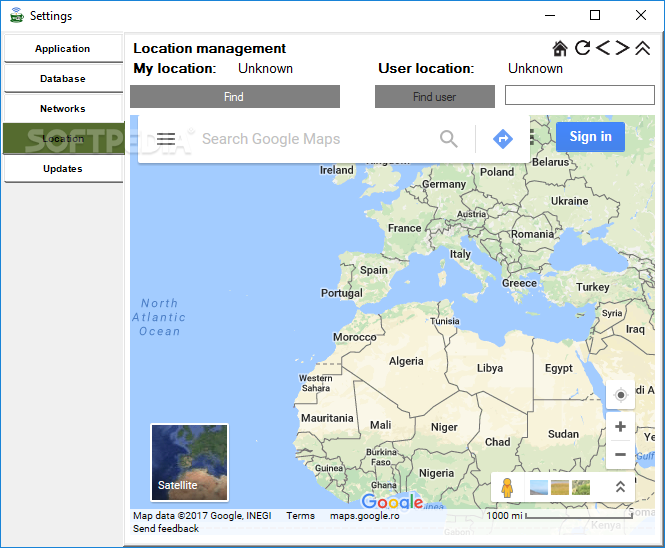The width and height of the screenshot is (665, 548).
Task: Zoom out the map with minus
Action: tap(620, 454)
